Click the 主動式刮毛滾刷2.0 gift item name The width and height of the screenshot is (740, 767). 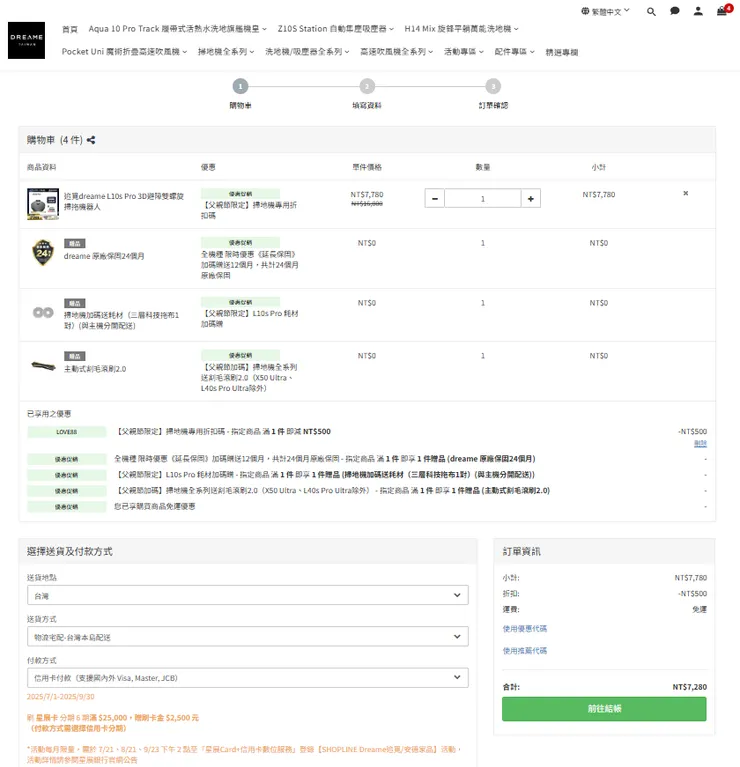[95, 369]
